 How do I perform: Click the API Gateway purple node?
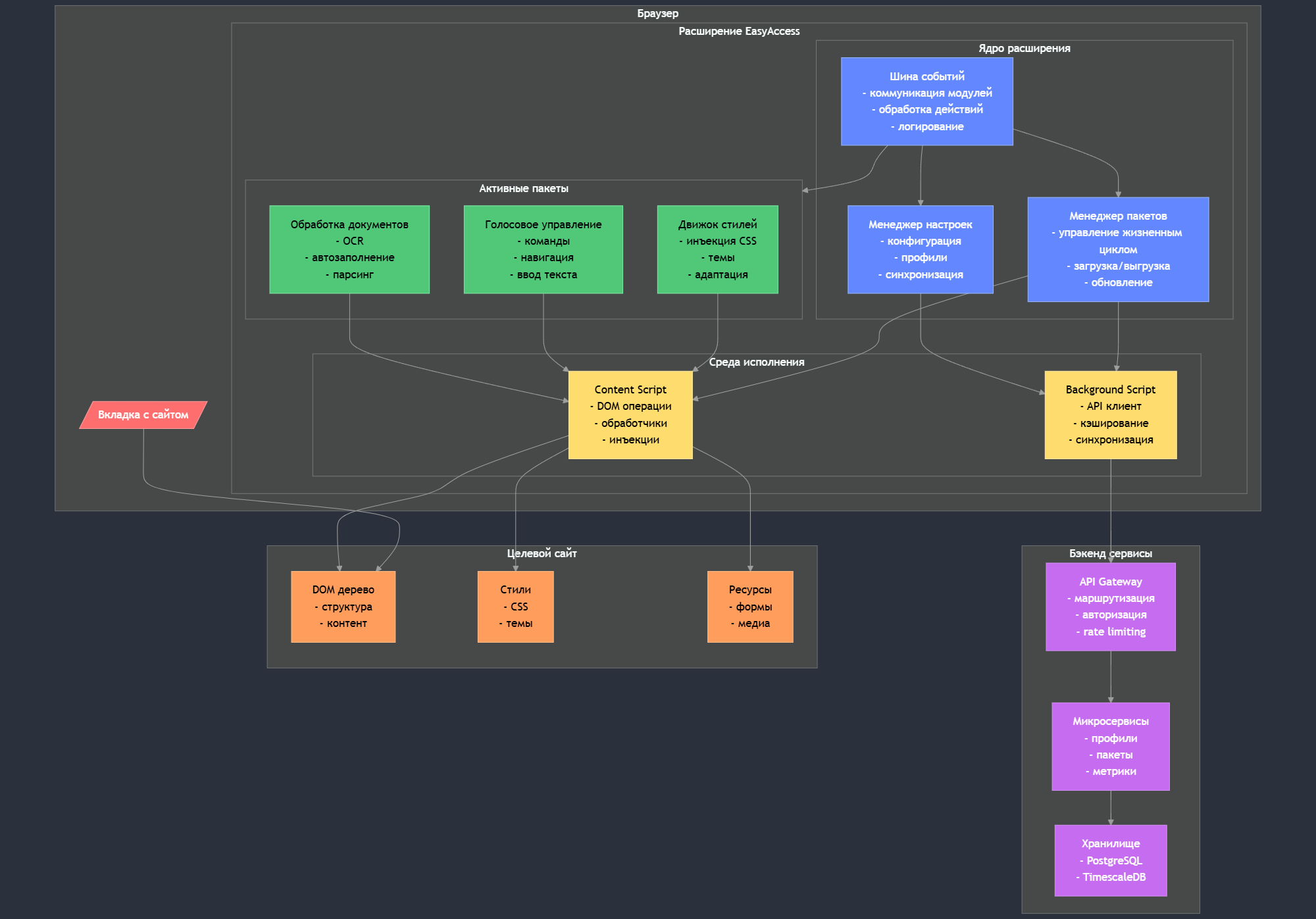coord(1110,607)
